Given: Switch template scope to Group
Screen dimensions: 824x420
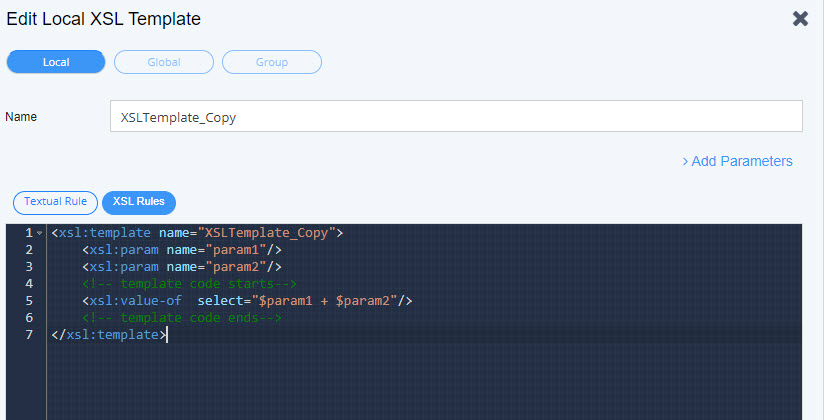Looking at the screenshot, I should pyautogui.click(x=272, y=62).
